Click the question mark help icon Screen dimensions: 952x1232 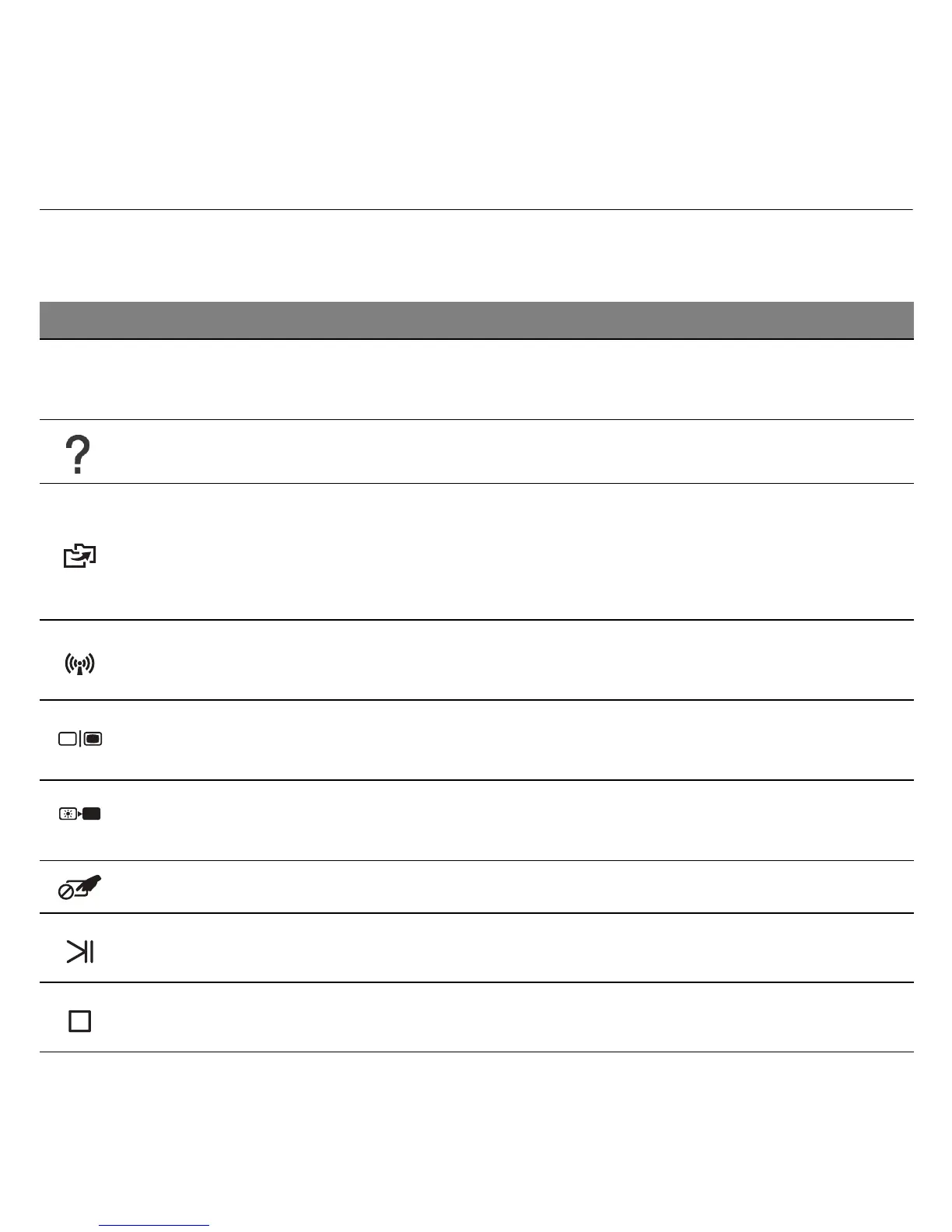[79, 455]
